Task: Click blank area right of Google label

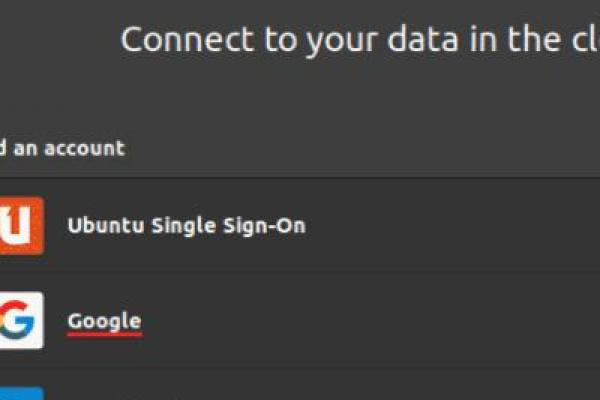Action: click(x=400, y=321)
